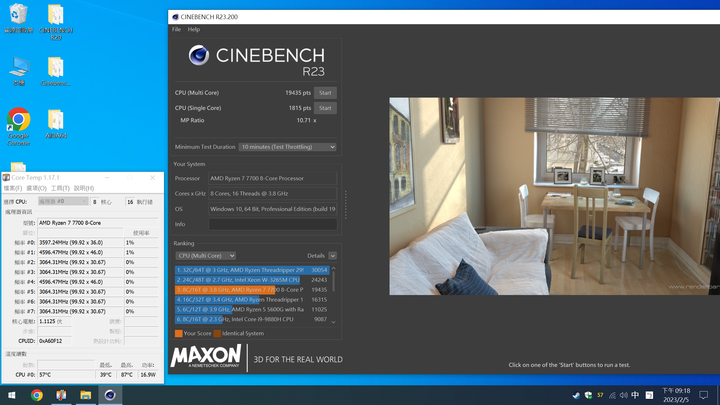Click Core Temp core #0 frequency 3597.24MHz

(80, 242)
